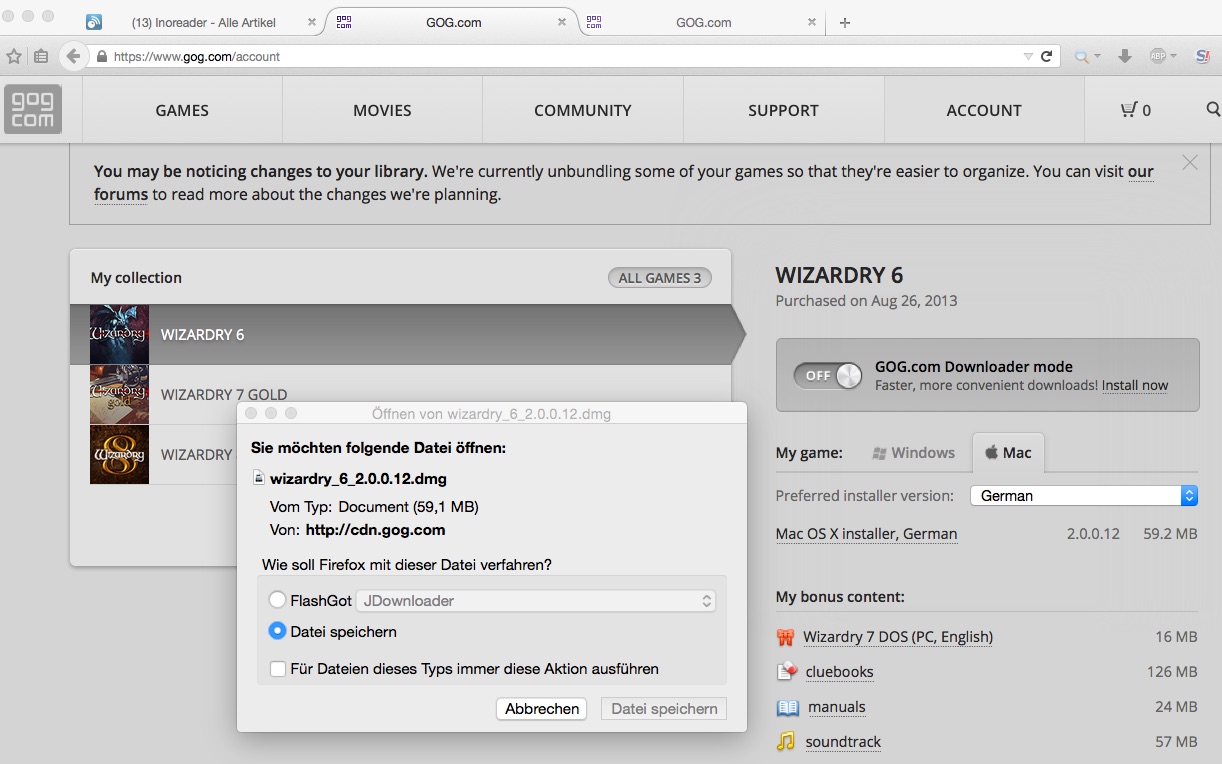Close the active GOG.com tab
Image resolution: width=1222 pixels, height=764 pixels.
coord(562,22)
